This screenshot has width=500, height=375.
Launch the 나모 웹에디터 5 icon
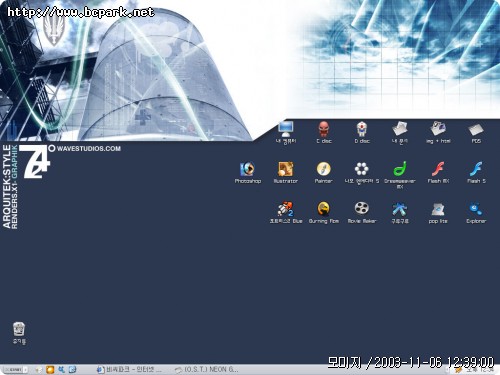[x=362, y=172]
